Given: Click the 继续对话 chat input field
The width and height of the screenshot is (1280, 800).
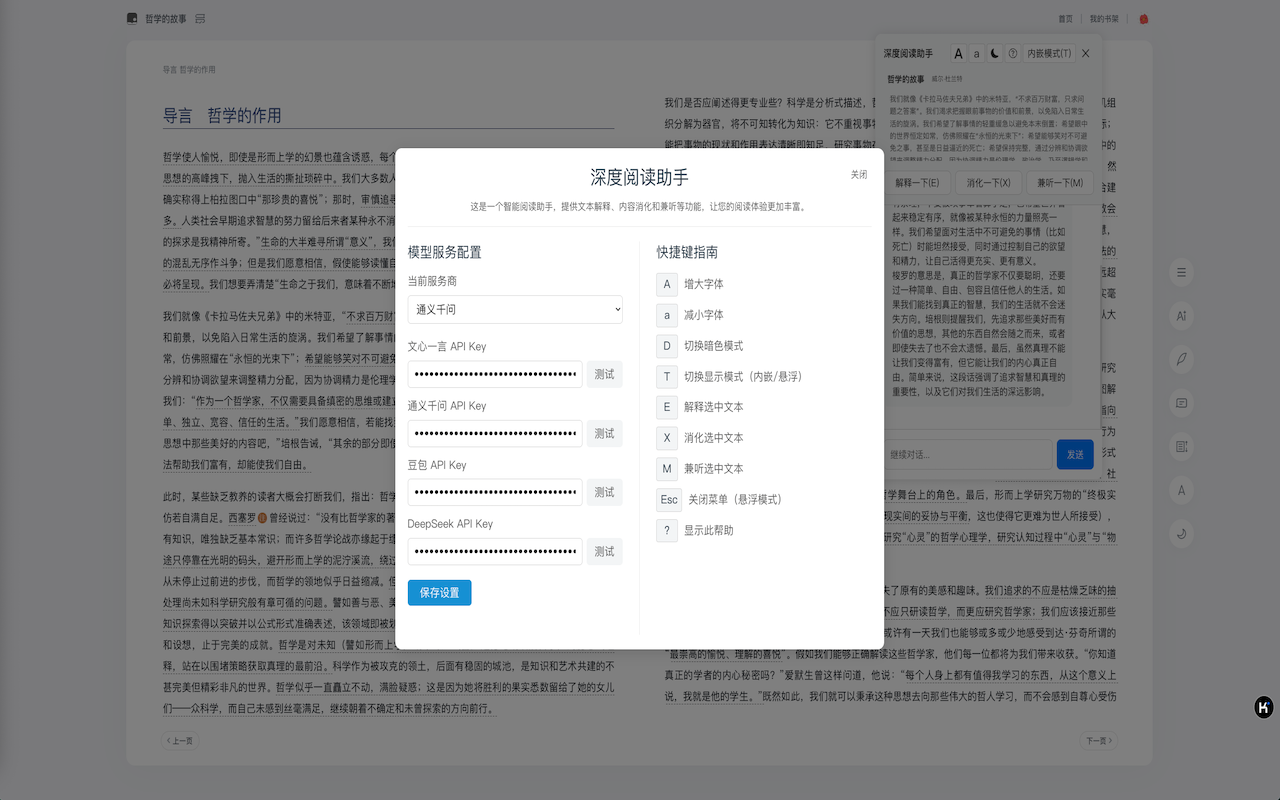Looking at the screenshot, I should click(968, 455).
